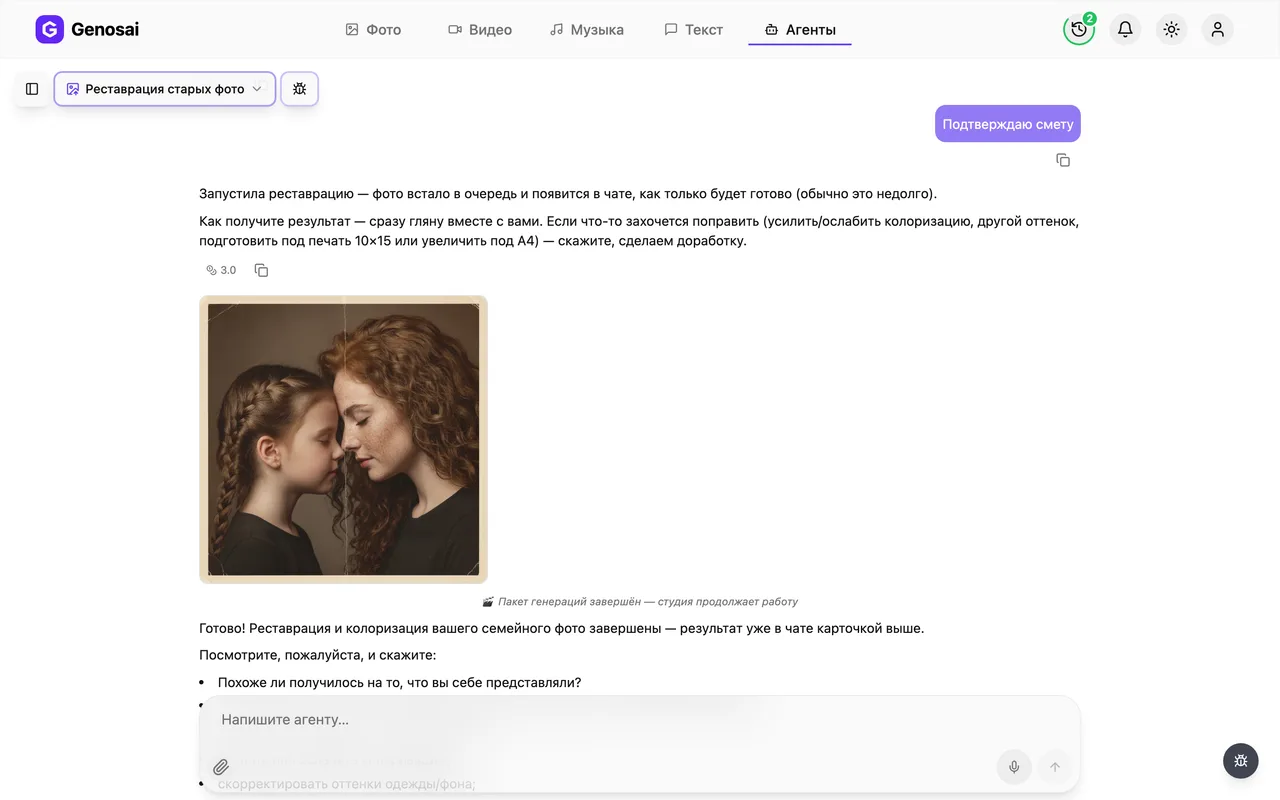Image resolution: width=1280 pixels, height=800 pixels.
Task: Open the restored family photo thumbnail
Action: [343, 439]
